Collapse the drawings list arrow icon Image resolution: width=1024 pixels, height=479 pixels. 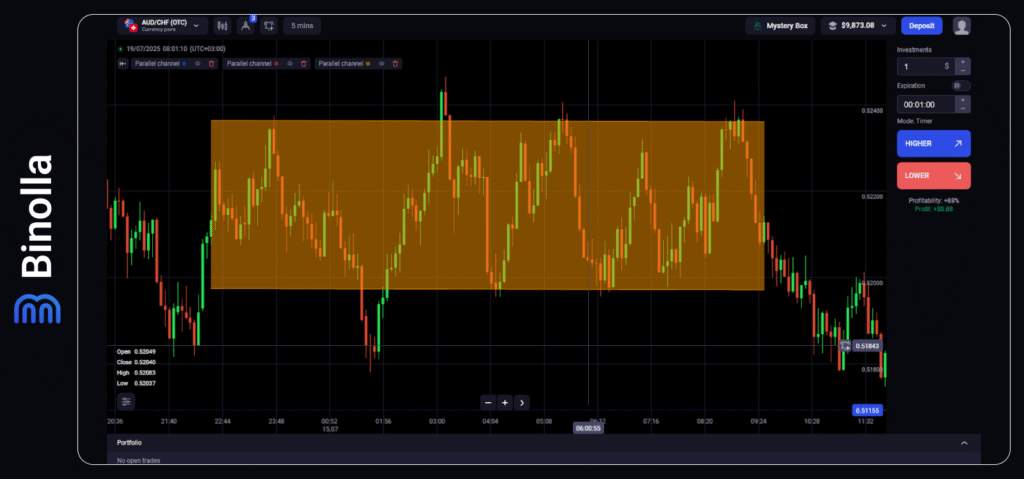[122, 64]
